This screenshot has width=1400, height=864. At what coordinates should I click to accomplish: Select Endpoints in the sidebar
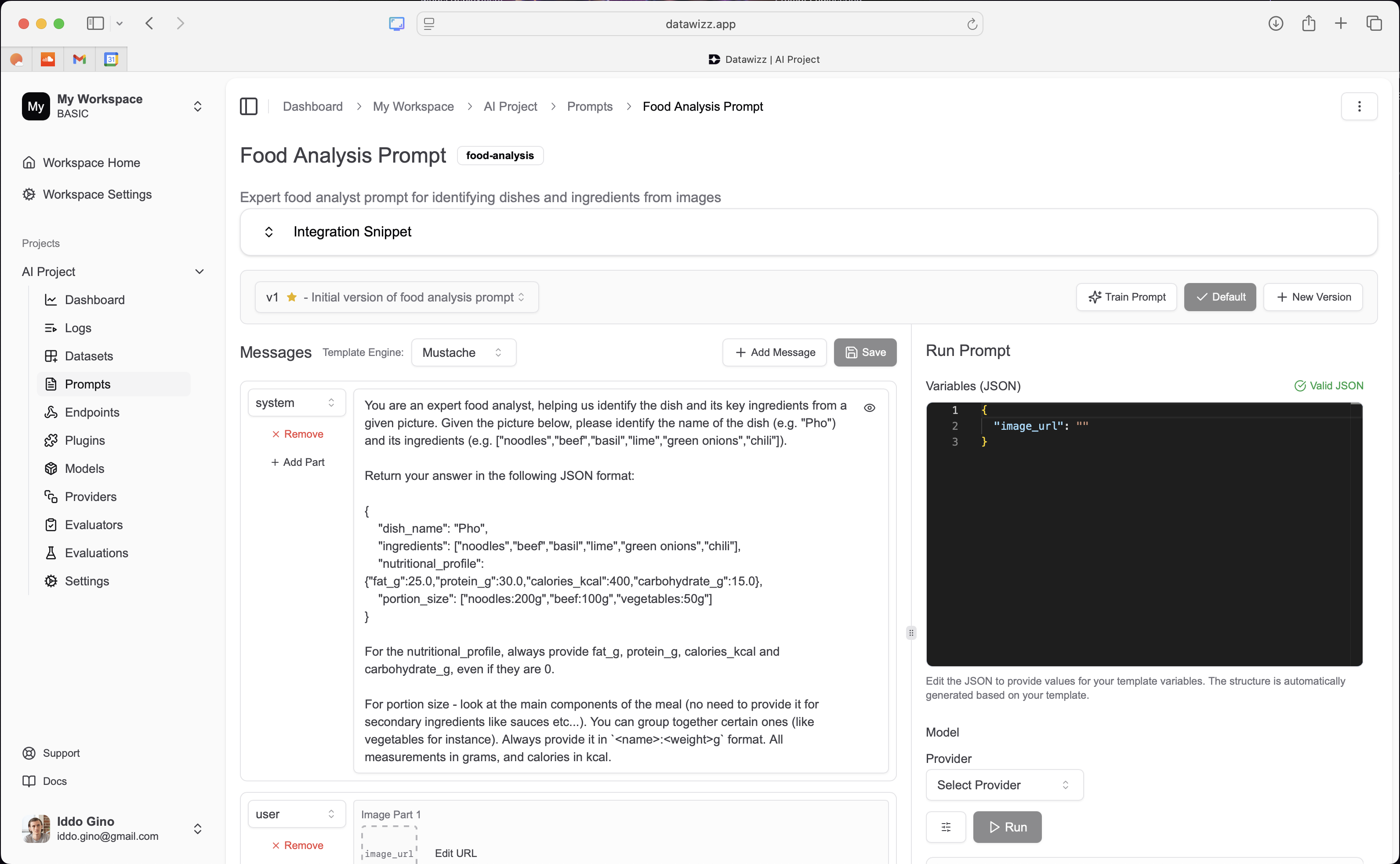[x=92, y=412]
